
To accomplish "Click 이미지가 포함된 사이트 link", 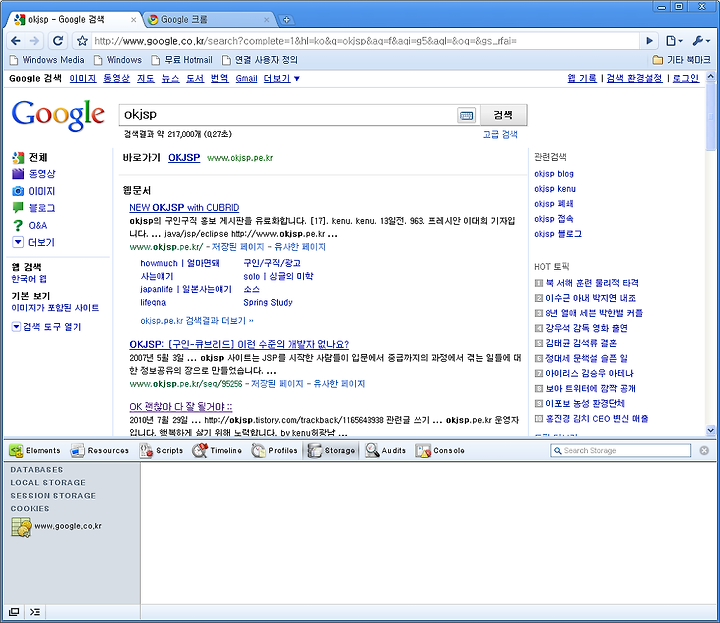I will click(x=55, y=308).
